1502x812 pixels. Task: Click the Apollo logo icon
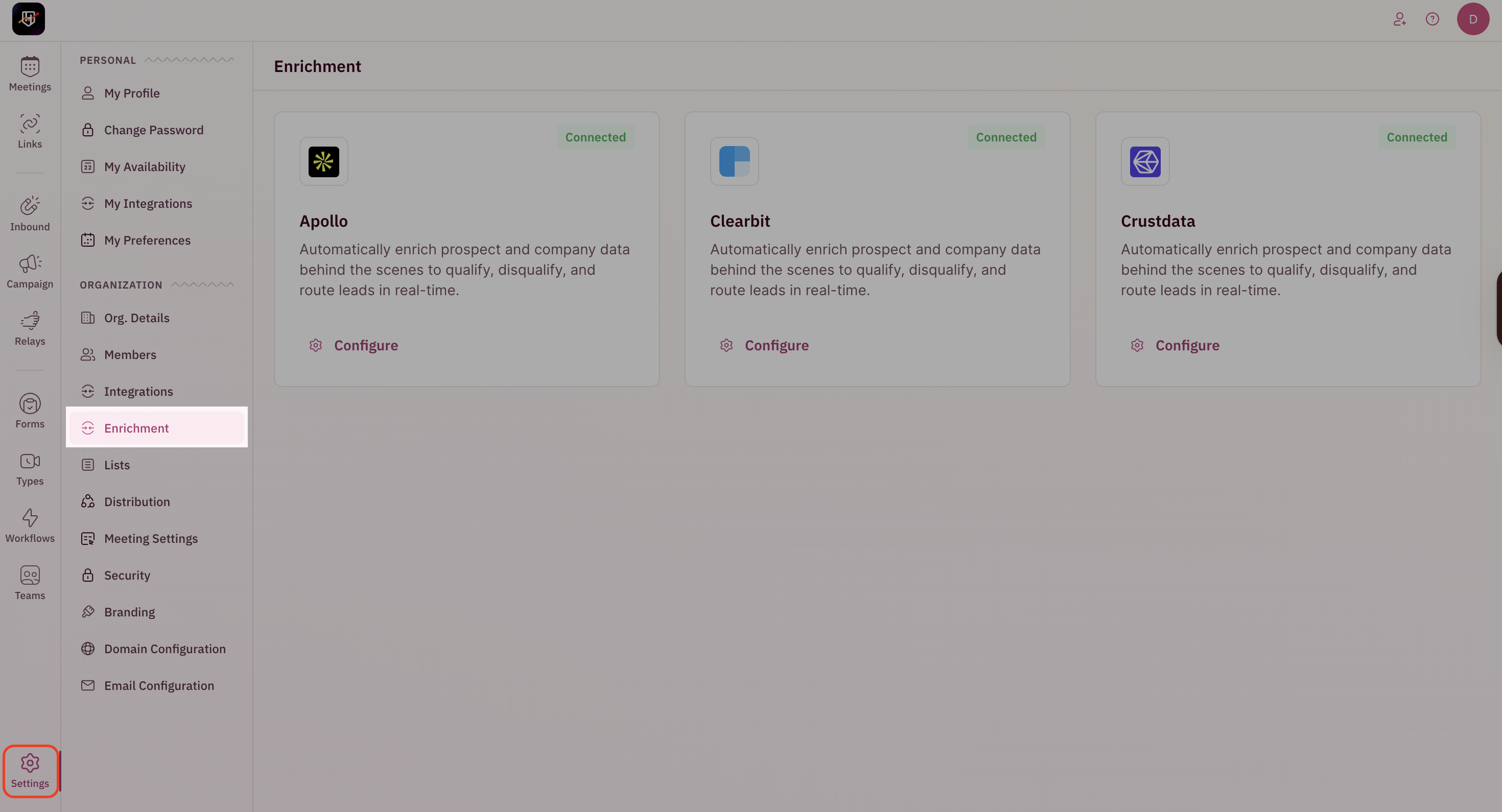pos(323,161)
